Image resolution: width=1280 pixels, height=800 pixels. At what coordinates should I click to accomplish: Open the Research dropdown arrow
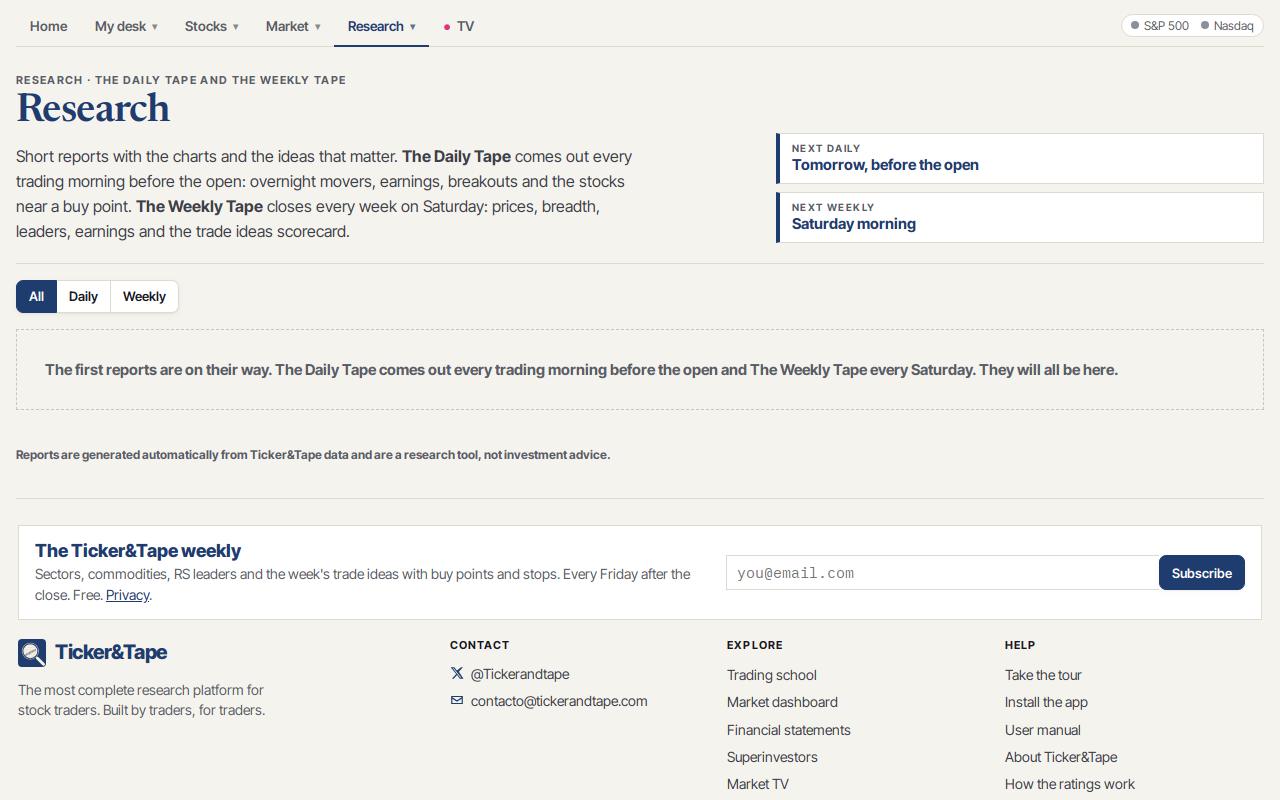(x=412, y=27)
